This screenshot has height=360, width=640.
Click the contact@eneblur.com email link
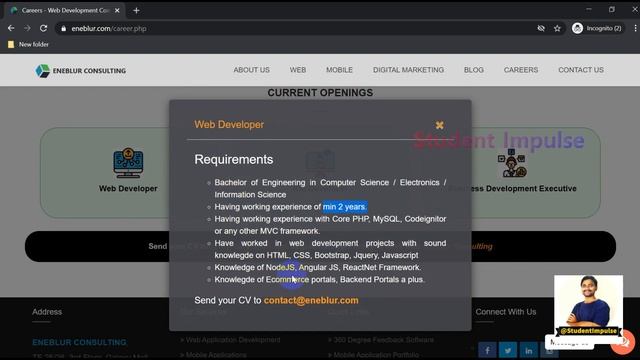click(311, 300)
